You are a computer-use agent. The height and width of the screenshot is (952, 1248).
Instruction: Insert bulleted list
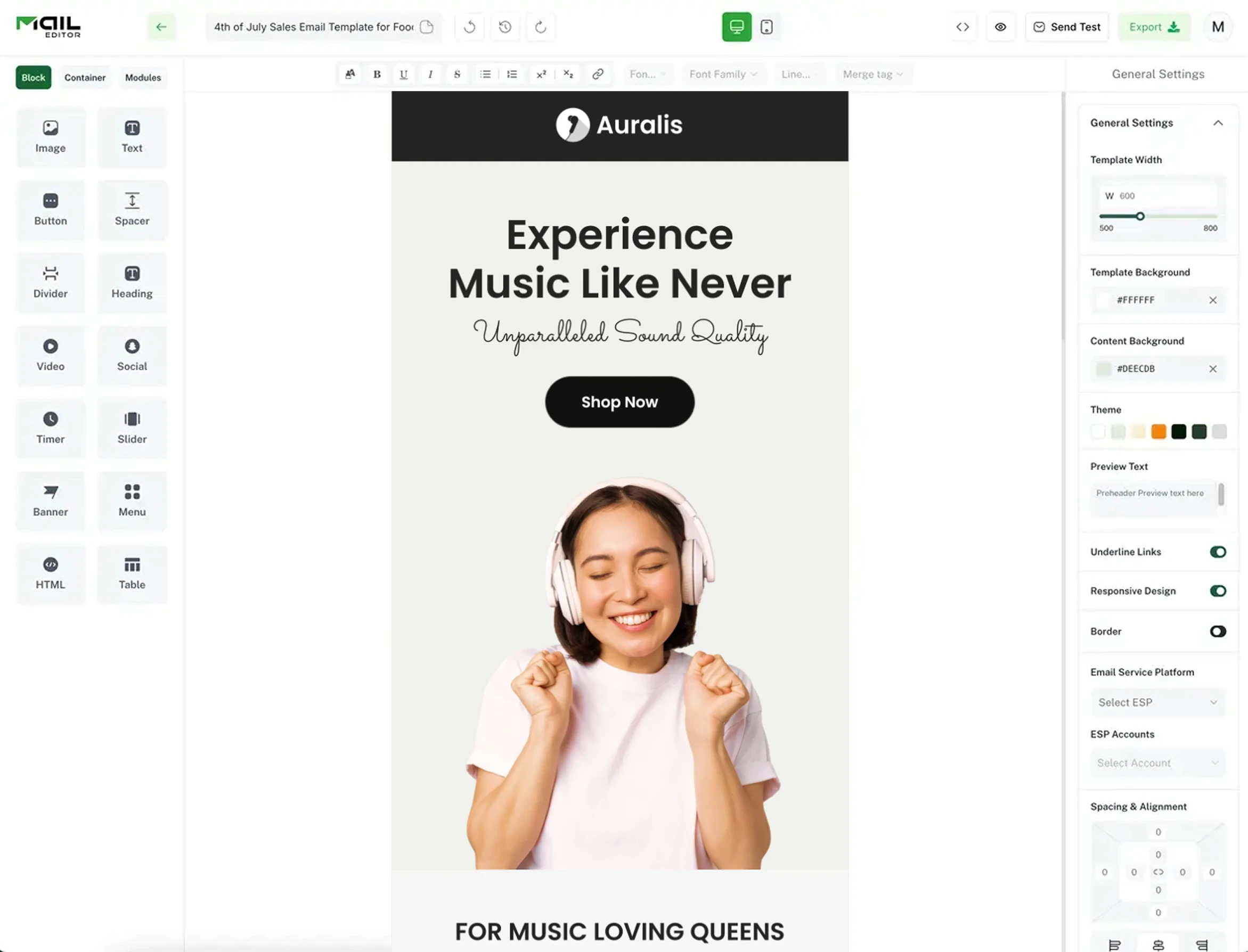tap(485, 74)
